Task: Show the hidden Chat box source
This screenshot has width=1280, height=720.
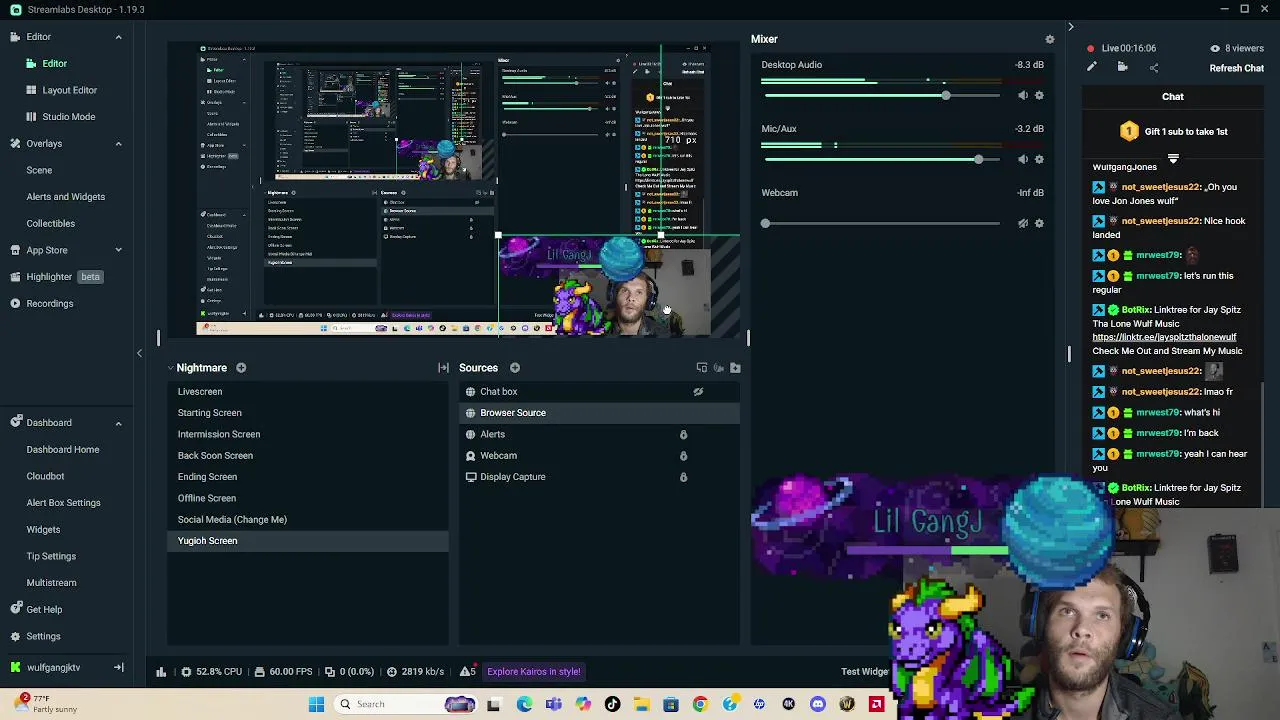Action: pyautogui.click(x=698, y=392)
